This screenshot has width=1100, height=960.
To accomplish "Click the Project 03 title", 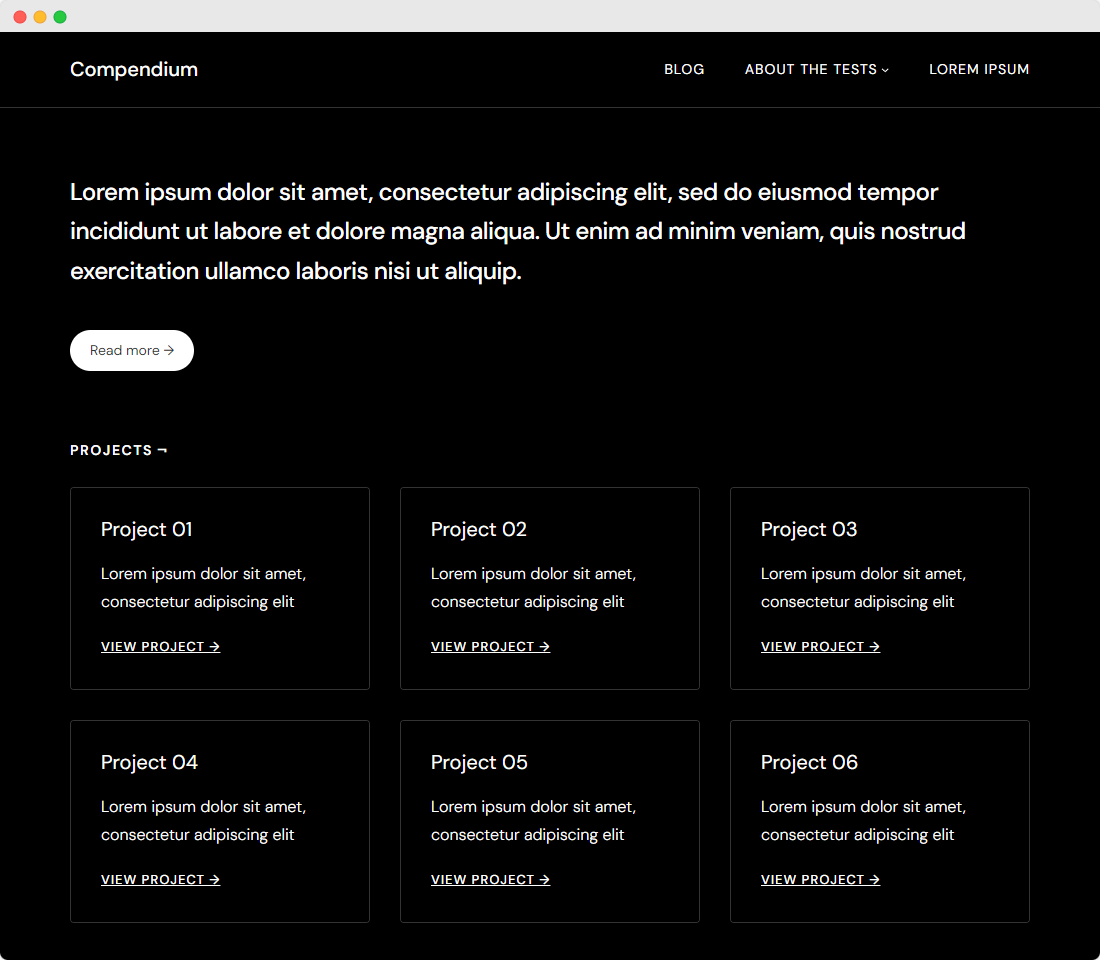I will [809, 529].
